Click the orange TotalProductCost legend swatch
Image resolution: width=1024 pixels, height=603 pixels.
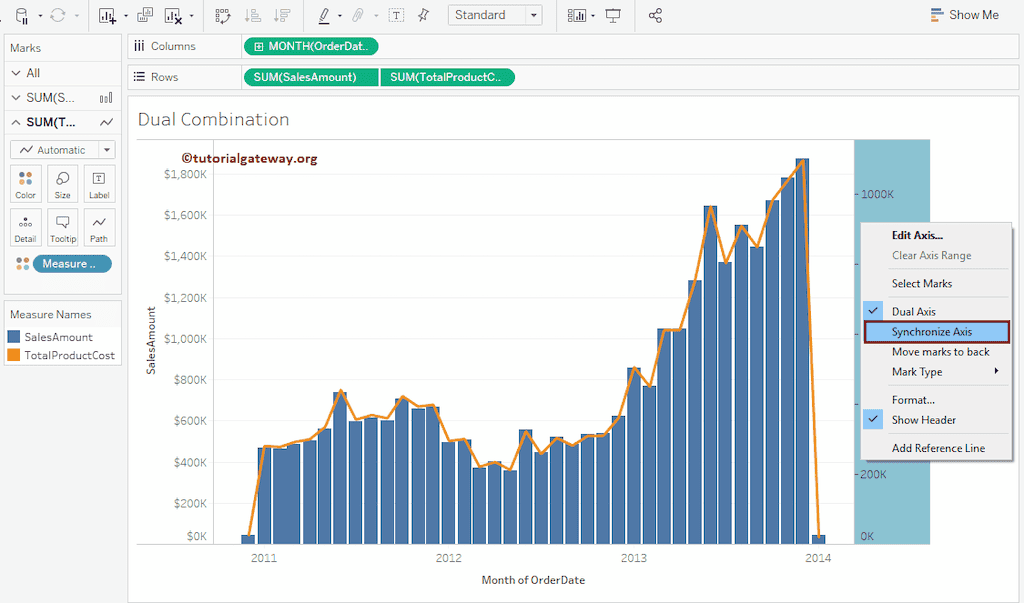pos(14,355)
